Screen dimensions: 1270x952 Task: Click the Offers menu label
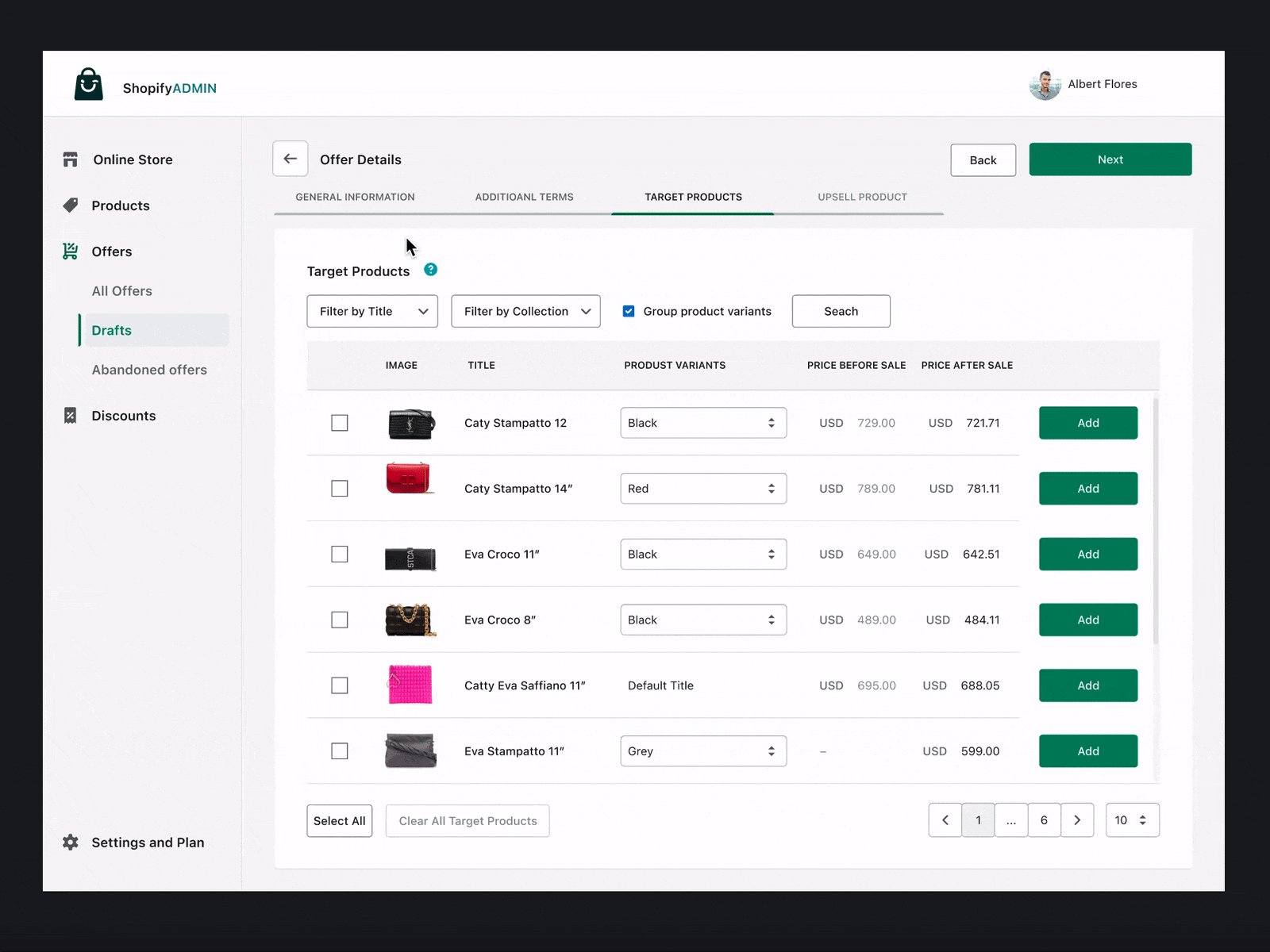tap(112, 251)
